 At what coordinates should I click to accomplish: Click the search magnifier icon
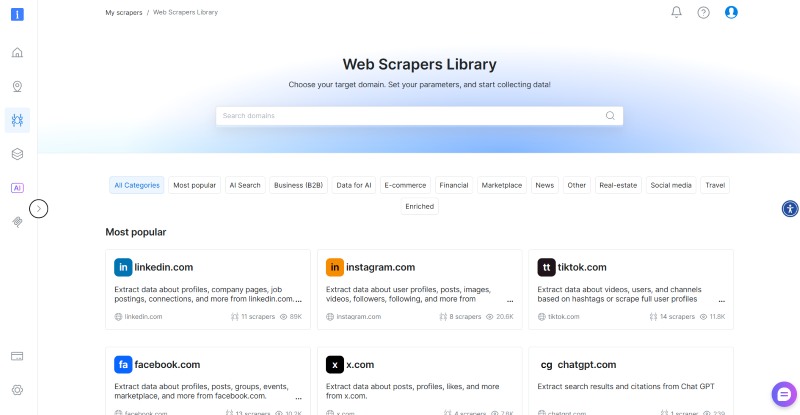(610, 116)
